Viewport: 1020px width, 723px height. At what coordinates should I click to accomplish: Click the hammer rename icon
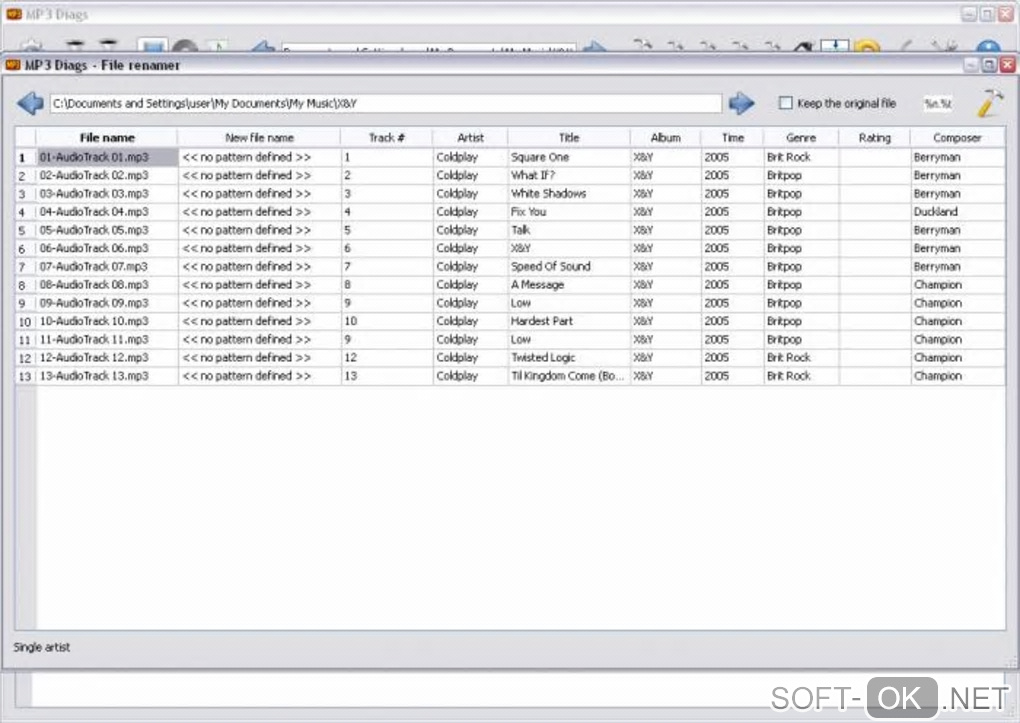[990, 103]
